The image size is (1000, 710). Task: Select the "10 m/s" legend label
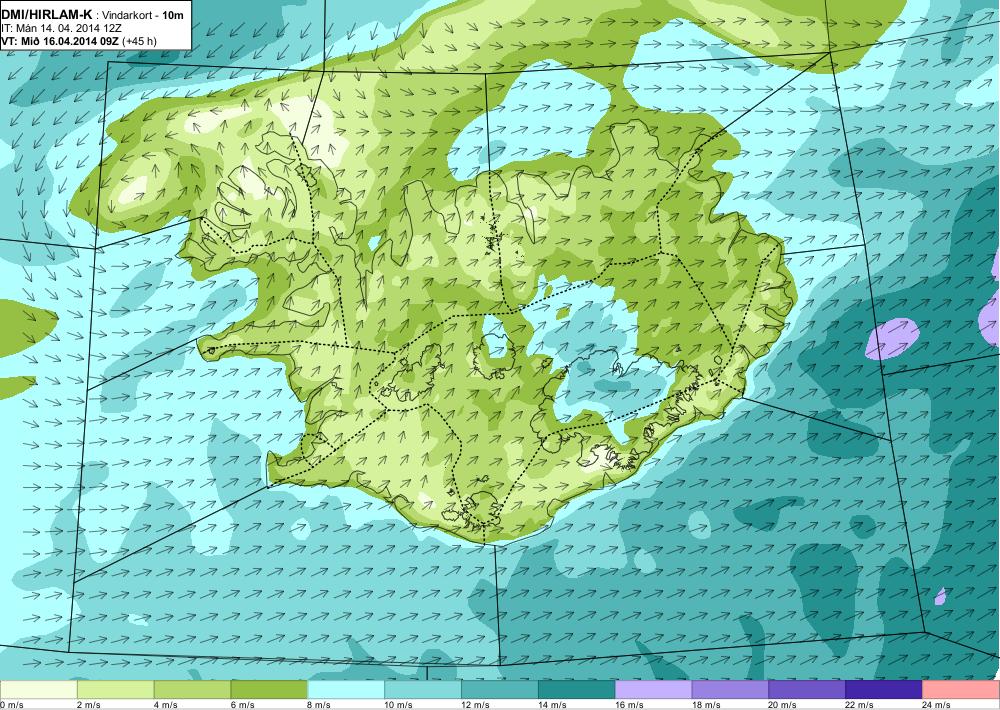pos(399,705)
